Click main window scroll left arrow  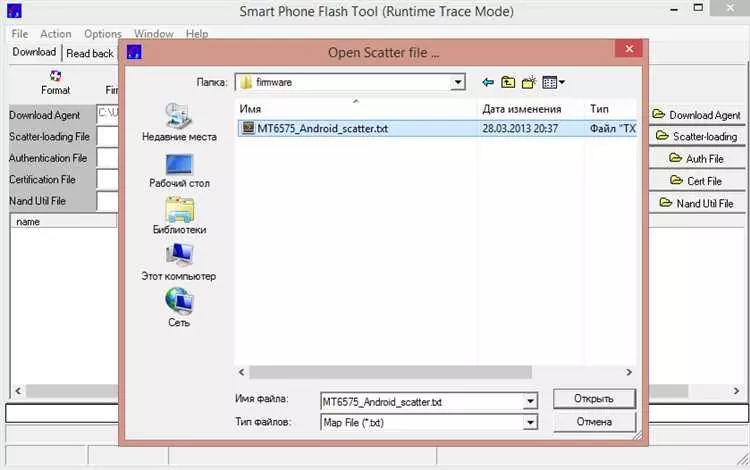click(x=18, y=391)
